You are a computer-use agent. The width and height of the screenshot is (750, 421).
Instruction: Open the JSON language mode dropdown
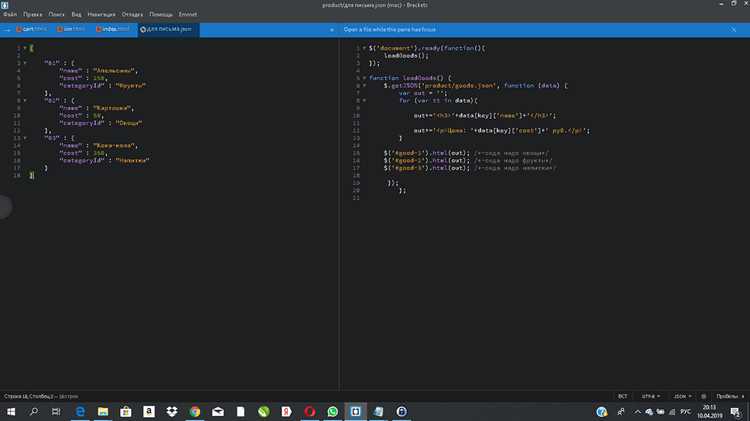(682, 396)
